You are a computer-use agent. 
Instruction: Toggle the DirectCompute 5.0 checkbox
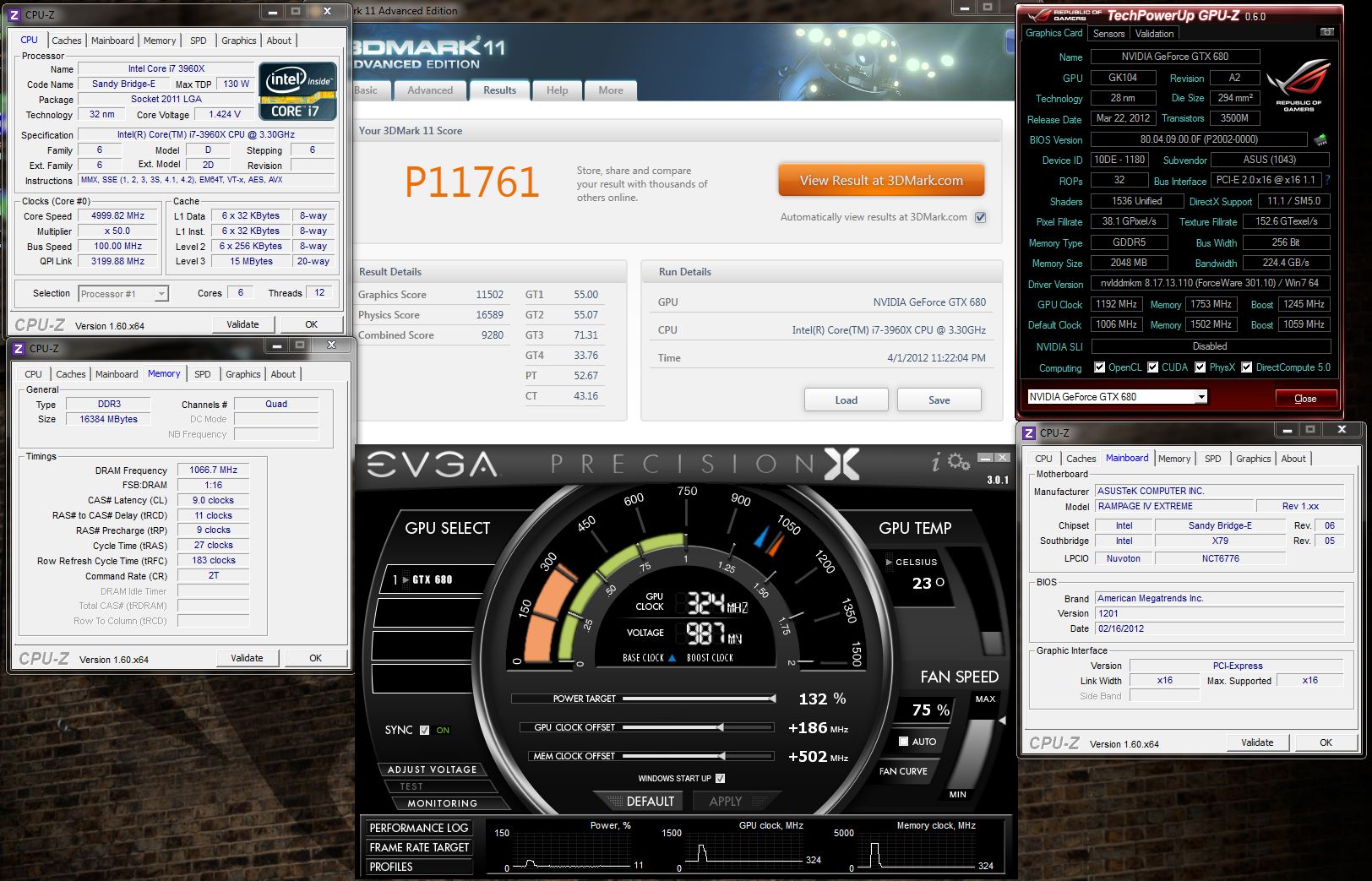pos(1246,367)
